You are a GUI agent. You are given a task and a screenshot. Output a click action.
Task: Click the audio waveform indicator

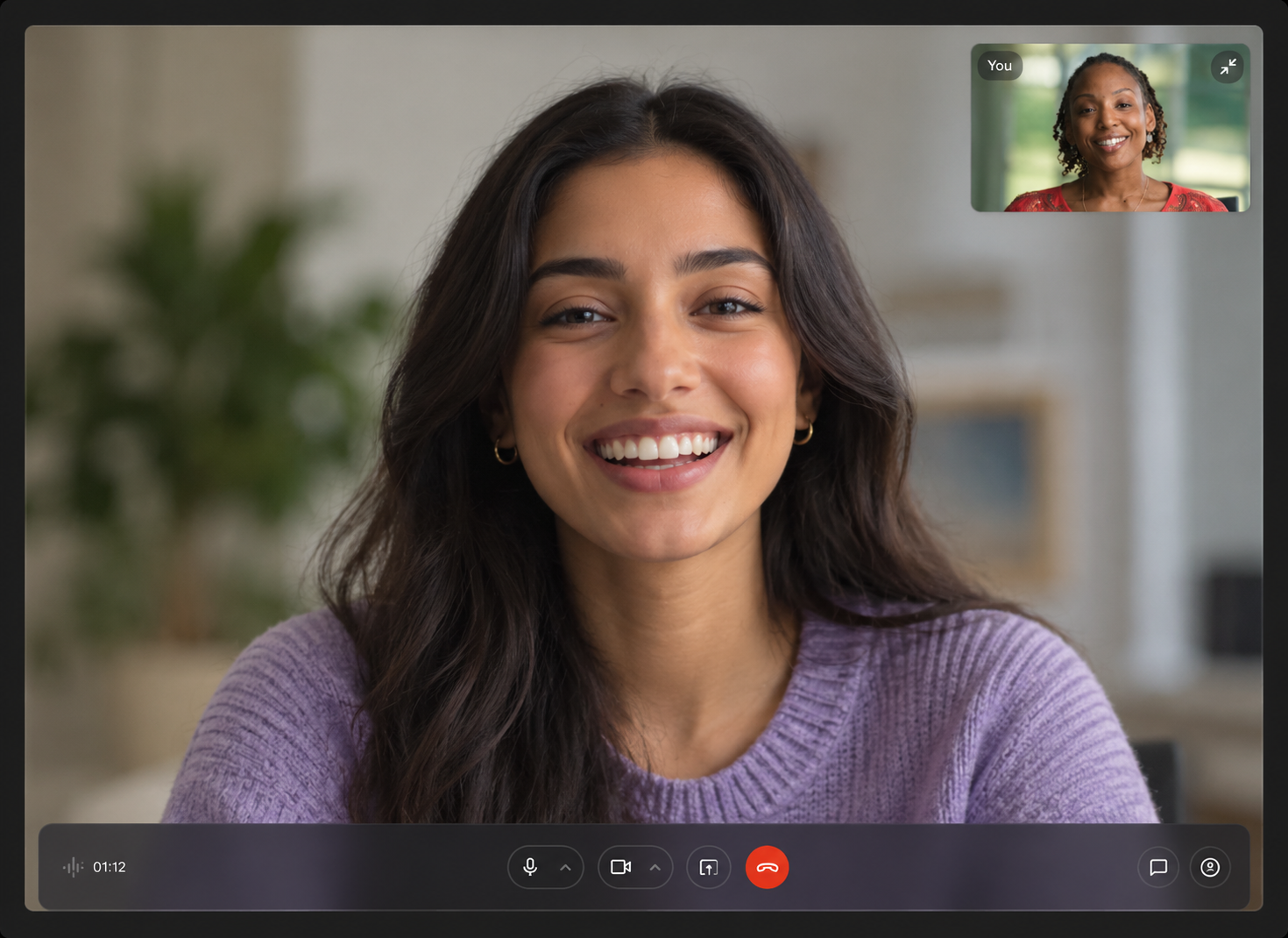coord(73,868)
